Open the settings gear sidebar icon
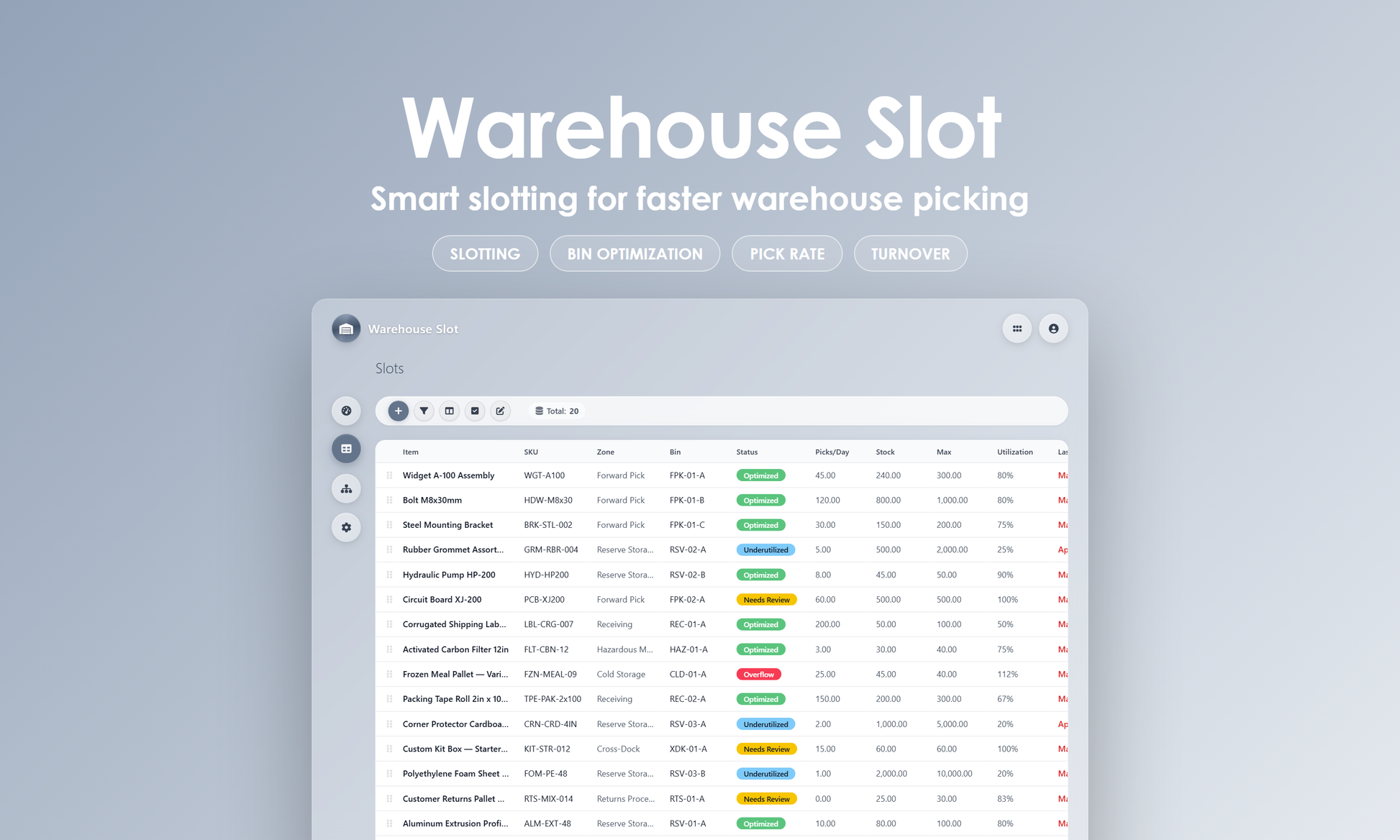1400x840 pixels. (x=346, y=527)
